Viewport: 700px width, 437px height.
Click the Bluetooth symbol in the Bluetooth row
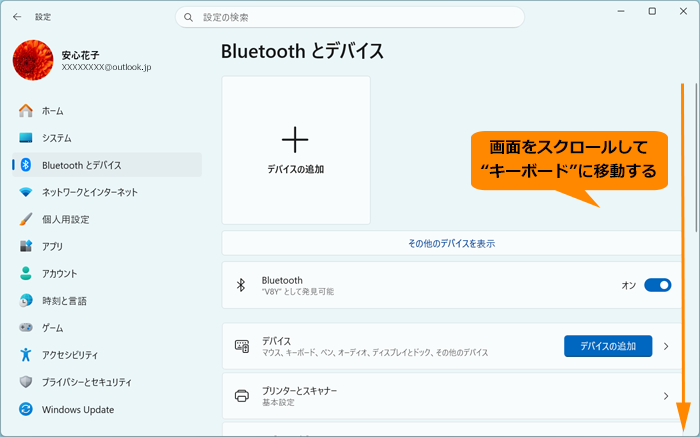click(241, 285)
